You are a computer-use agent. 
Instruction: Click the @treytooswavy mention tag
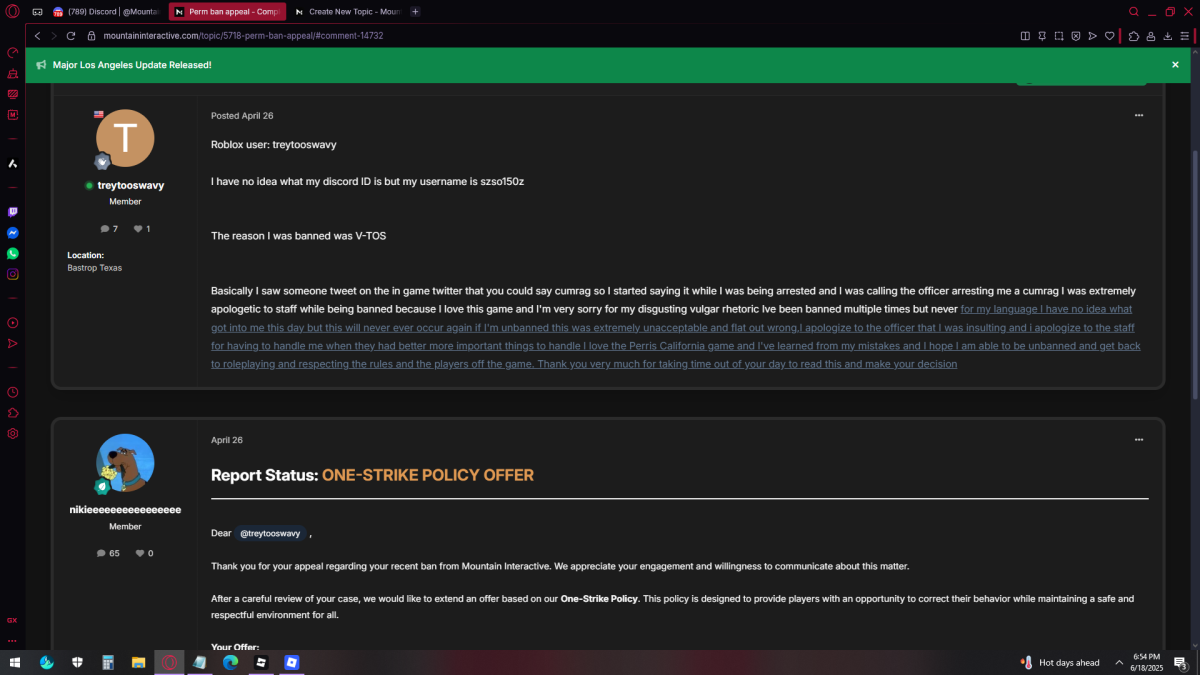pos(270,533)
